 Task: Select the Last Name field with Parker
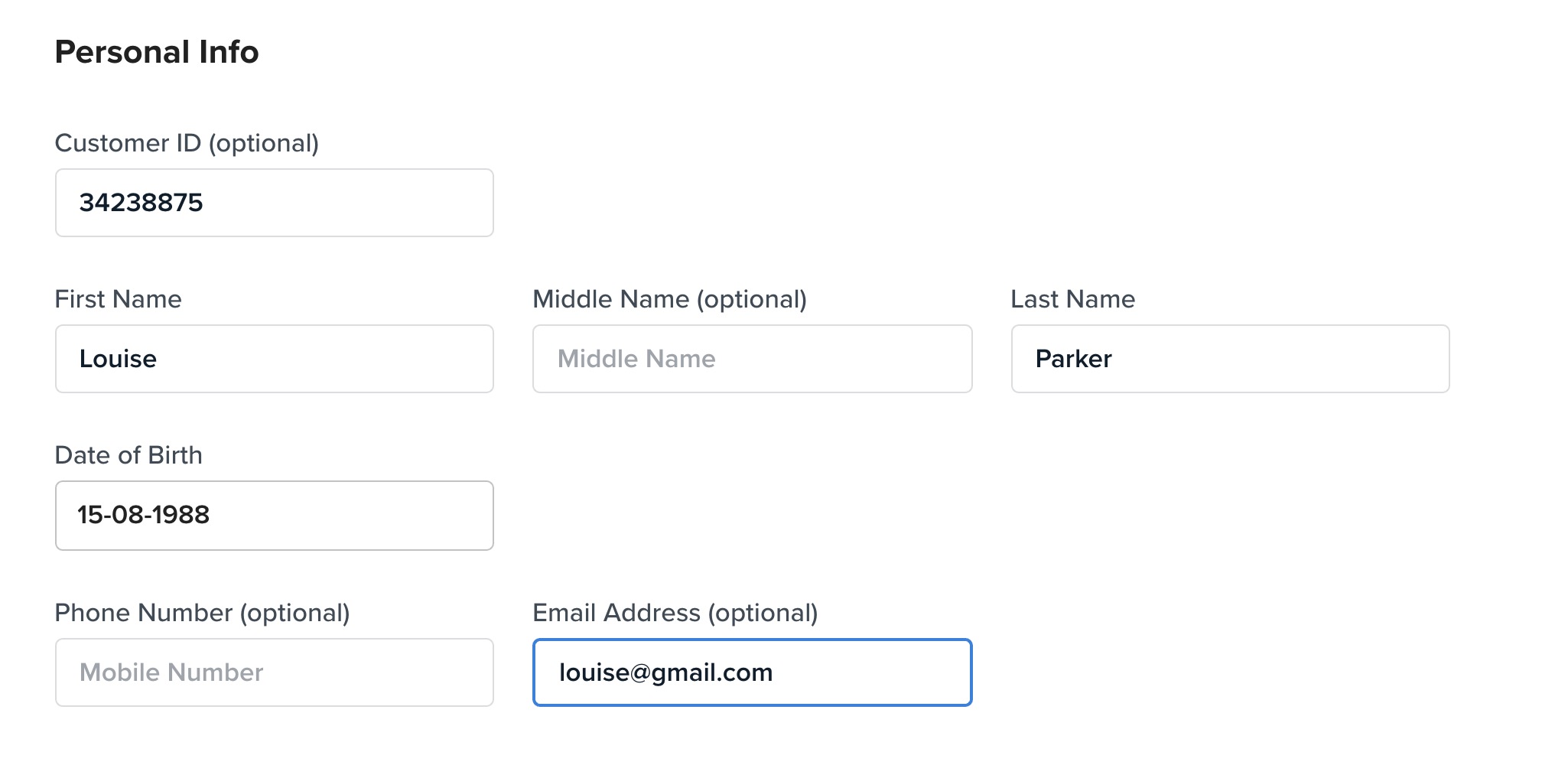click(1230, 359)
